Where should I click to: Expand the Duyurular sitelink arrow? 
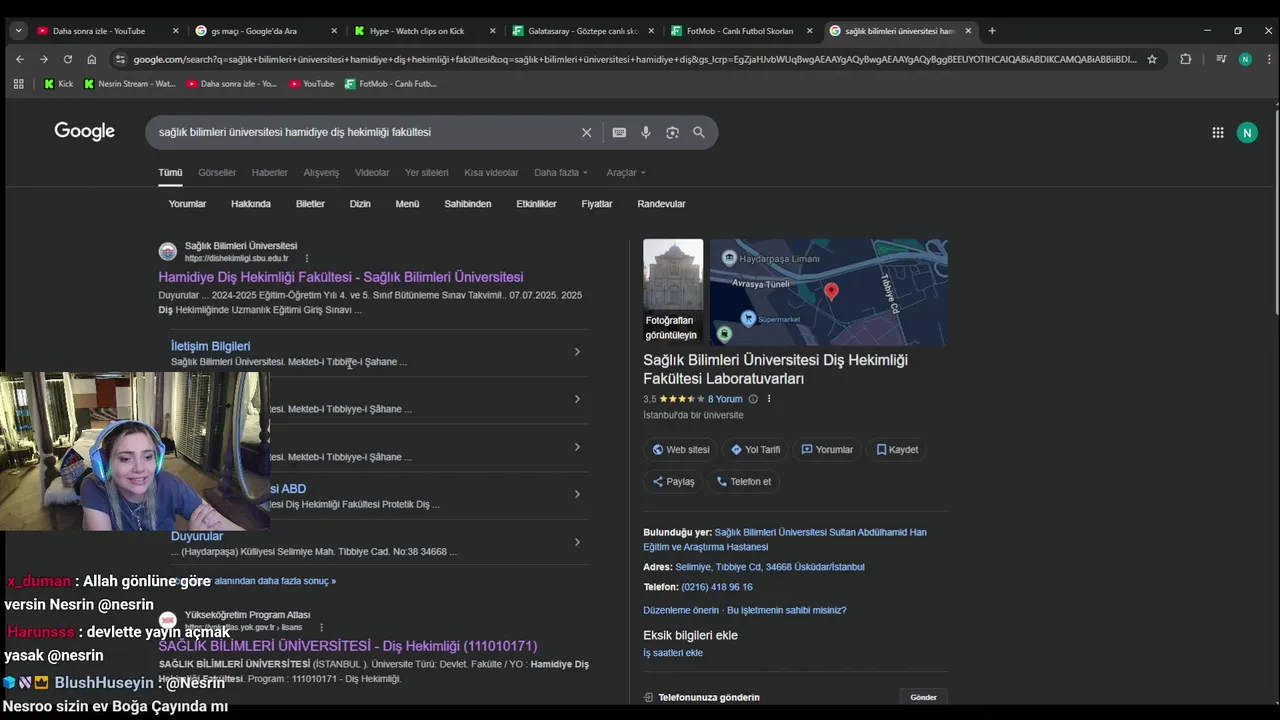click(577, 542)
